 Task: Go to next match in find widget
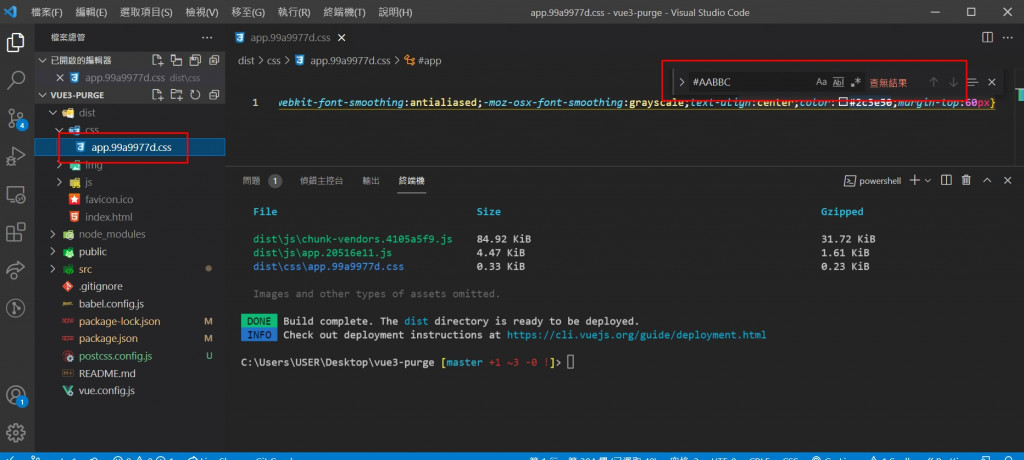(953, 82)
